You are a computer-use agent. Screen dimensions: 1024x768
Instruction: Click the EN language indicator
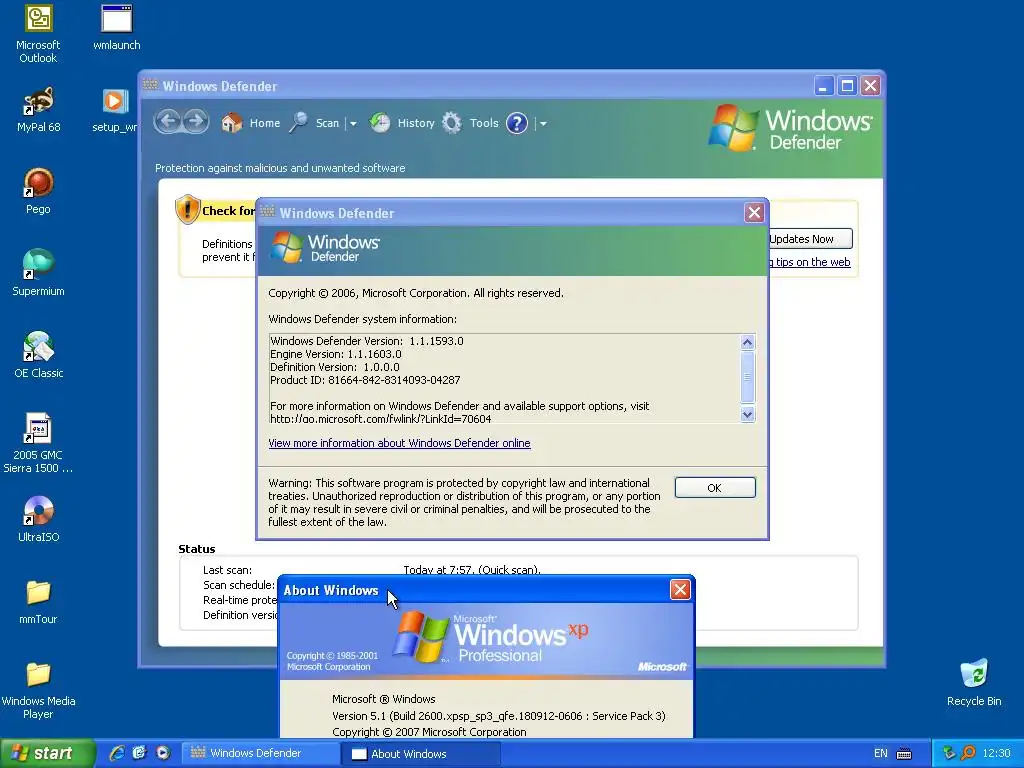pyautogui.click(x=880, y=754)
